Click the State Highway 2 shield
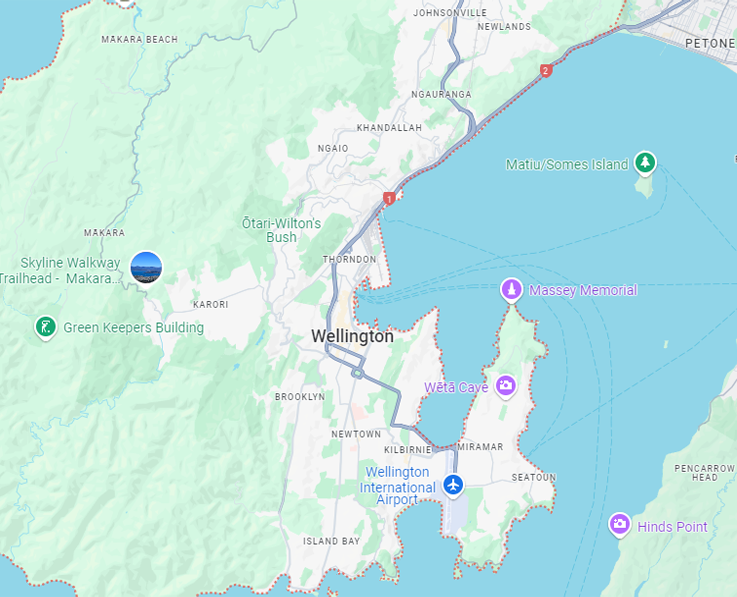 point(545,71)
